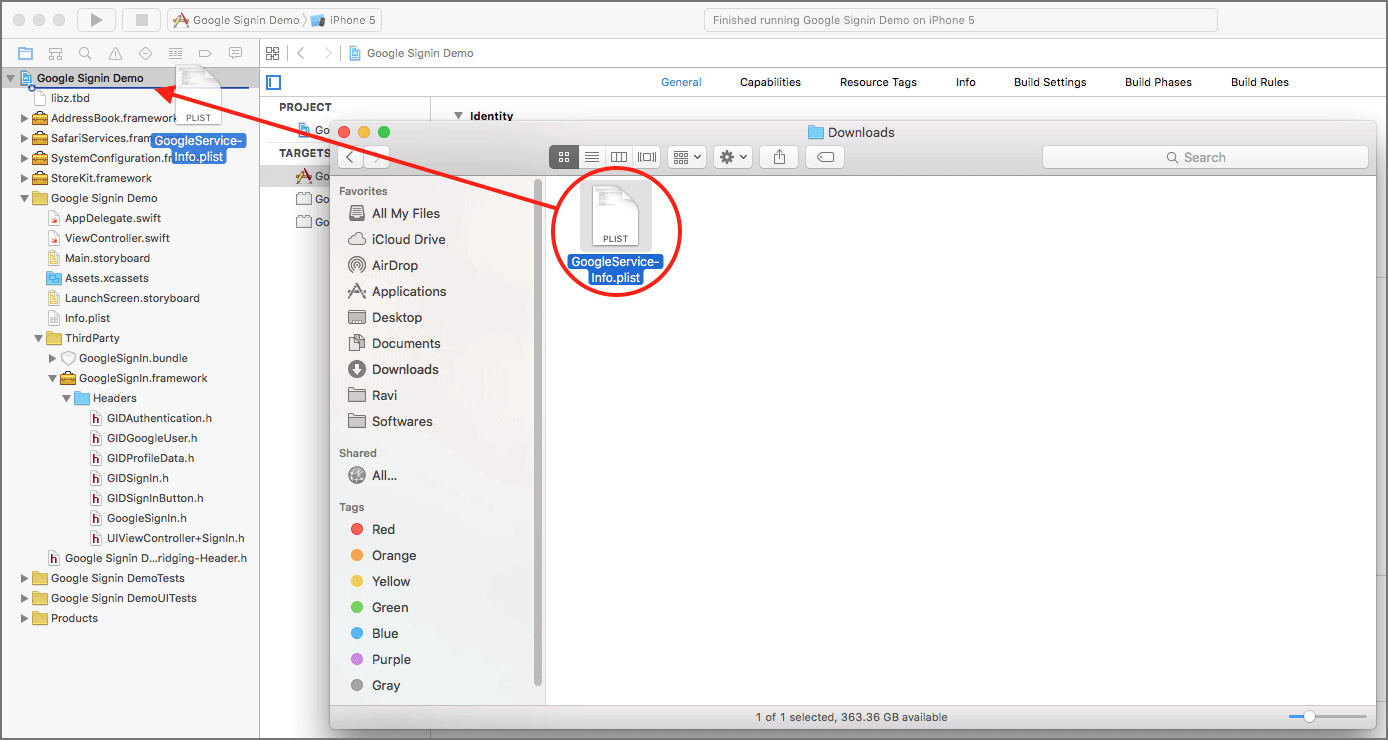This screenshot has height=740, width=1388.
Task: Switch to the Build Phases tab
Action: 1158,82
